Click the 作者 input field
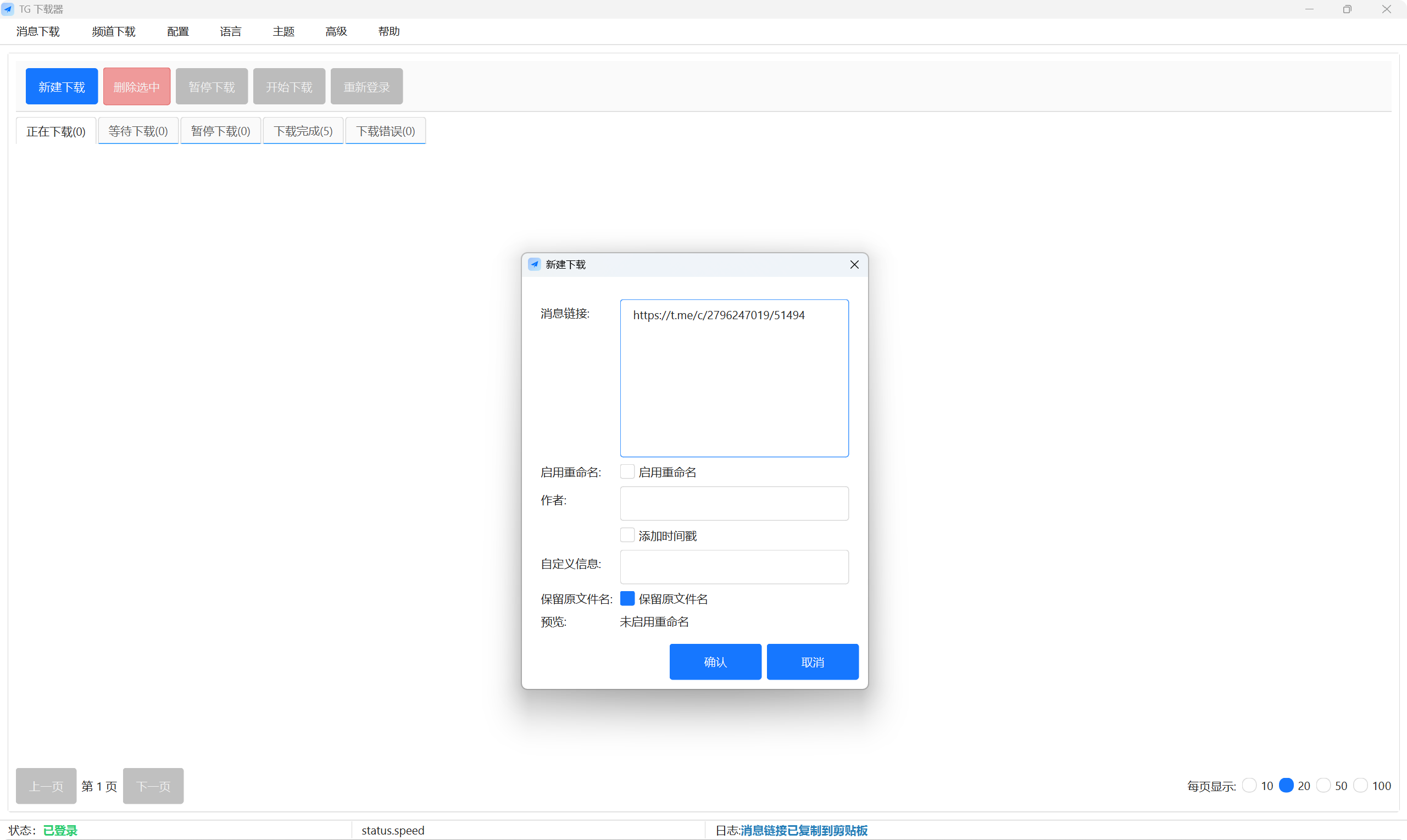The image size is (1407, 840). click(734, 503)
